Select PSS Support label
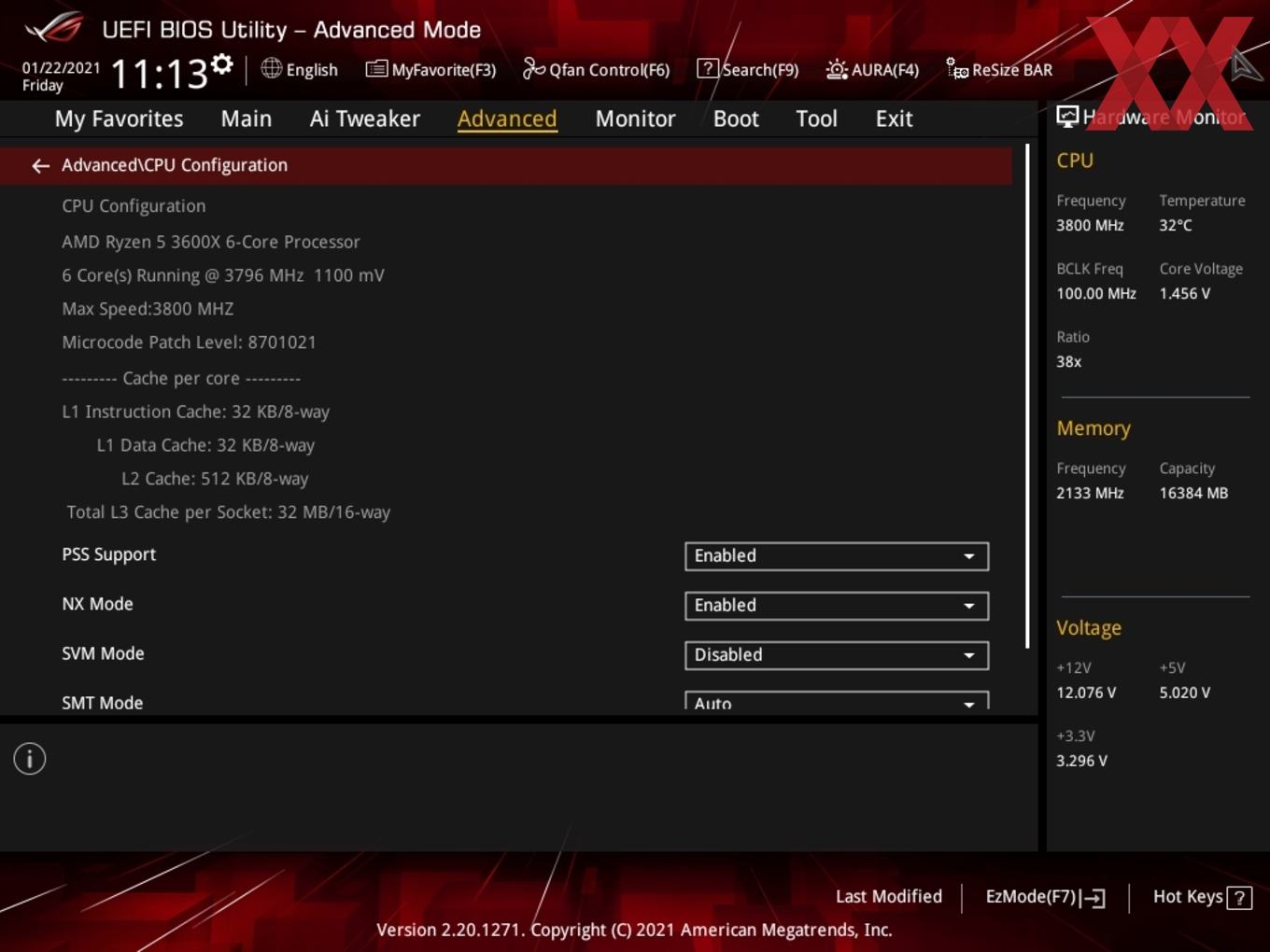Image resolution: width=1270 pixels, height=952 pixels. 108,554
